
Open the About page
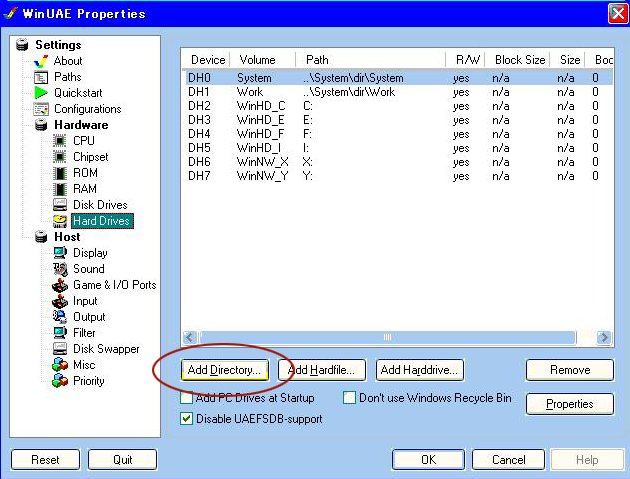[x=68, y=61]
